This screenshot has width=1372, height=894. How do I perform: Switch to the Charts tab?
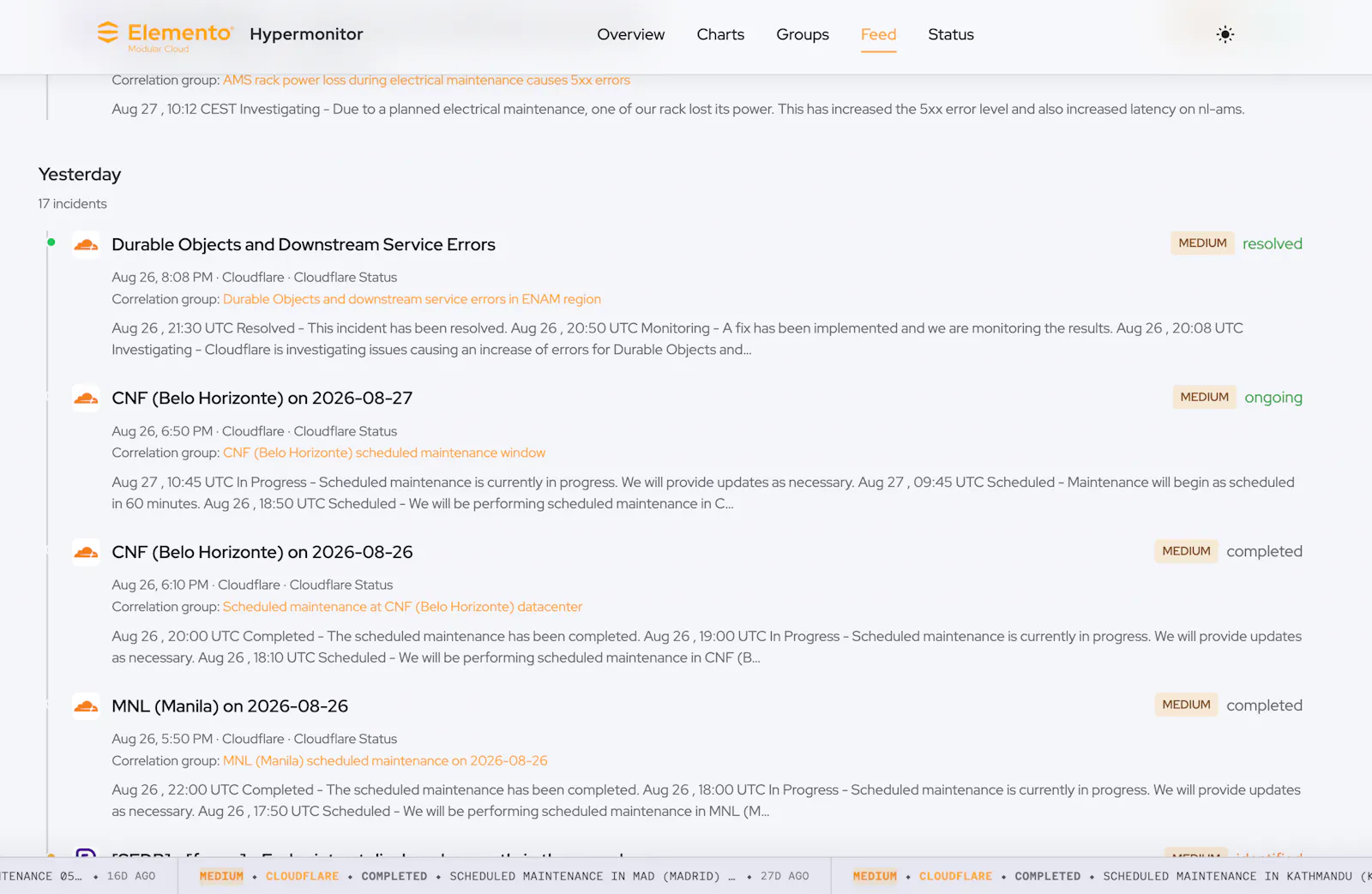[x=720, y=34]
